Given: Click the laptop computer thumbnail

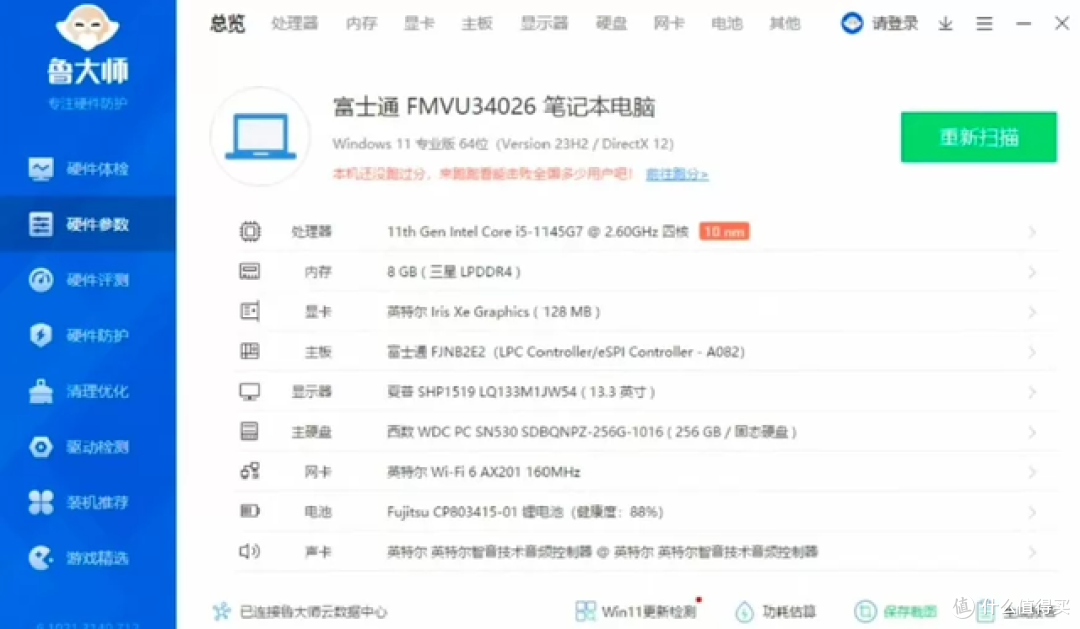Looking at the screenshot, I should (260, 136).
